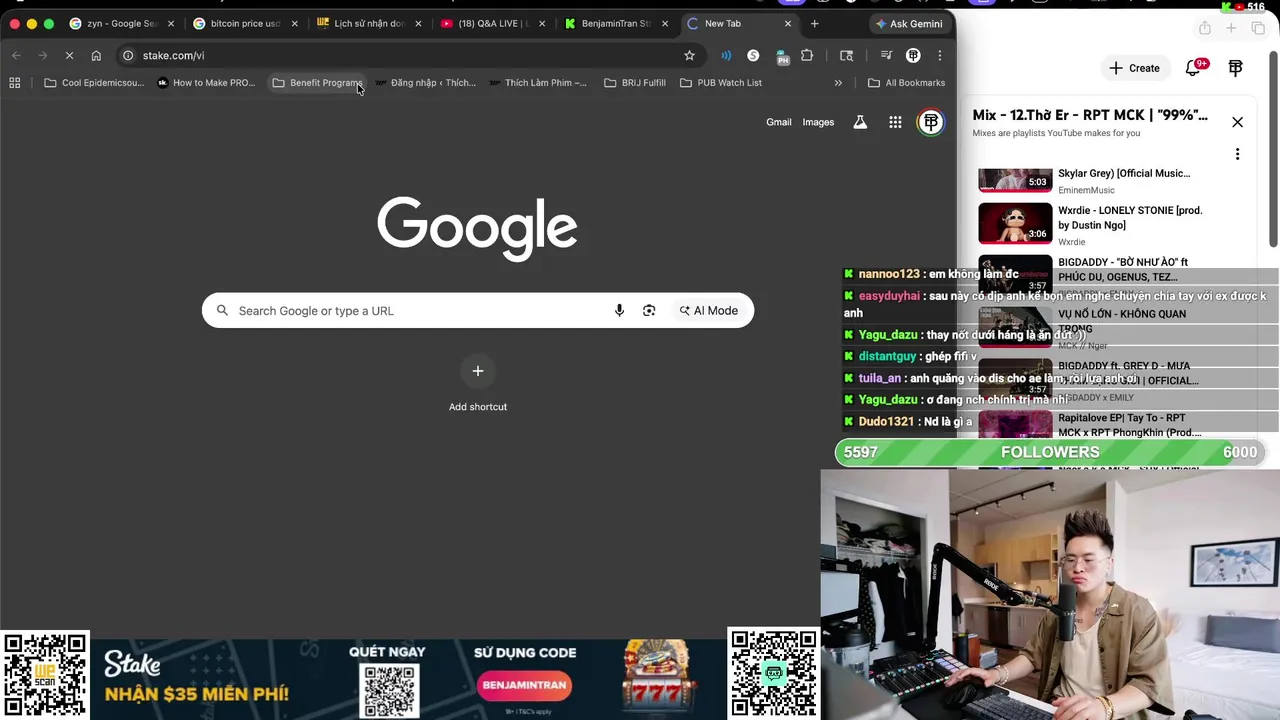The height and width of the screenshot is (720, 1280).
Task: Show hidden bookmarks overflow chevron
Action: click(838, 83)
